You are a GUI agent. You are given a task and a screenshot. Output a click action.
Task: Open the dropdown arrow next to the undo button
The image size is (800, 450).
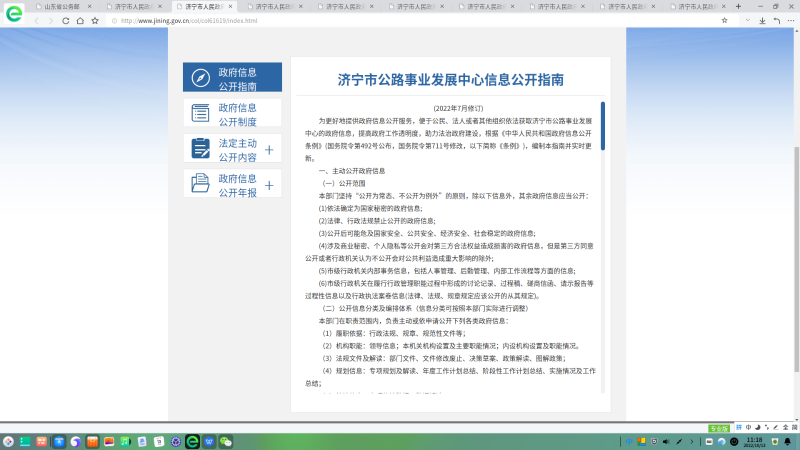pyautogui.click(x=750, y=20)
